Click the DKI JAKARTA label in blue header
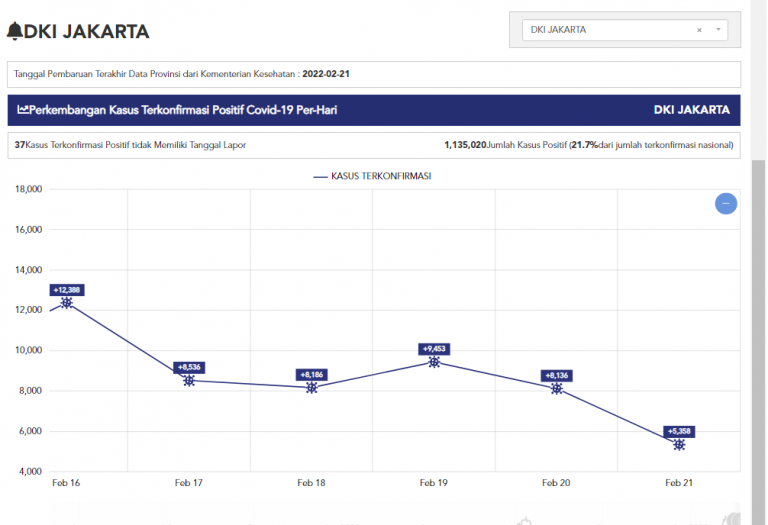This screenshot has width=768, height=525. (x=691, y=110)
